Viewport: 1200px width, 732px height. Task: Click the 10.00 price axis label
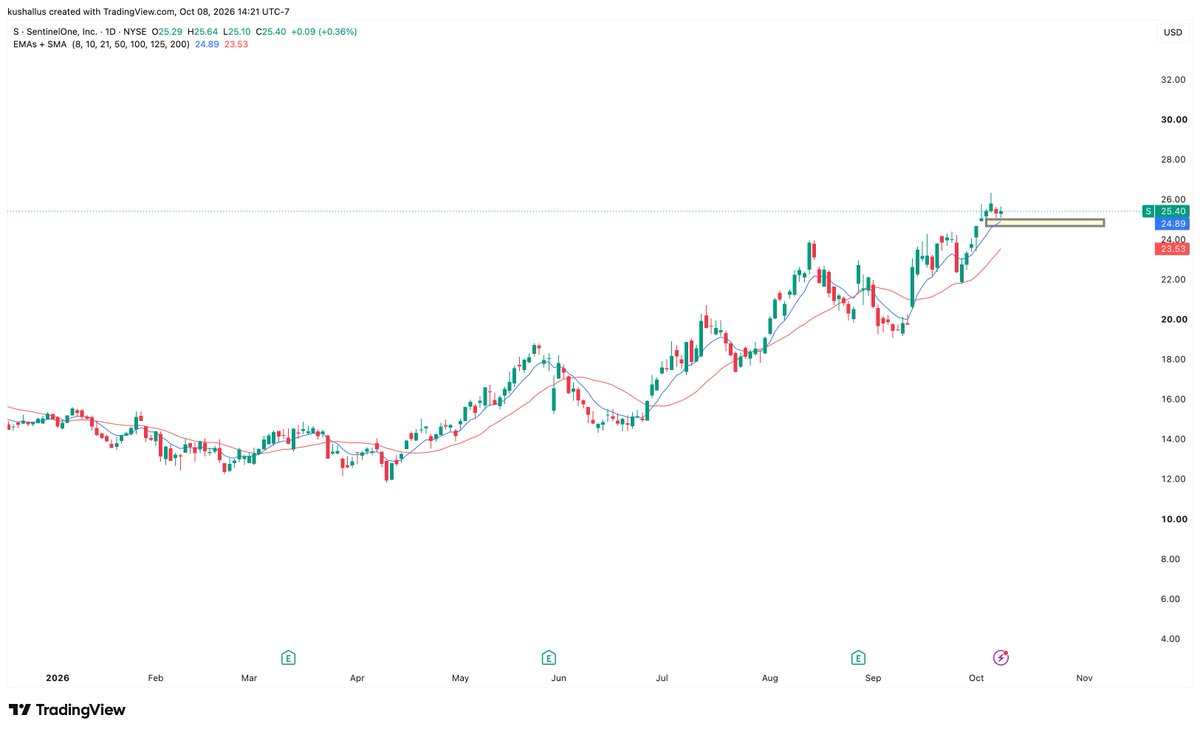click(1173, 519)
